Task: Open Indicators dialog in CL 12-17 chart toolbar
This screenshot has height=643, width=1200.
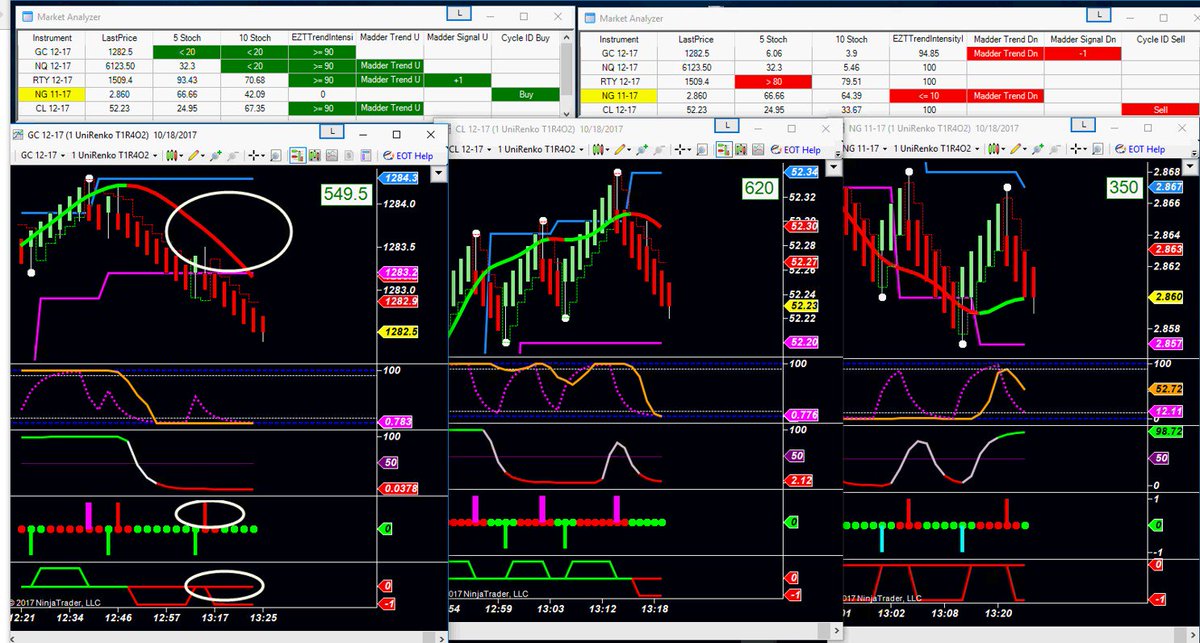Action: point(741,150)
